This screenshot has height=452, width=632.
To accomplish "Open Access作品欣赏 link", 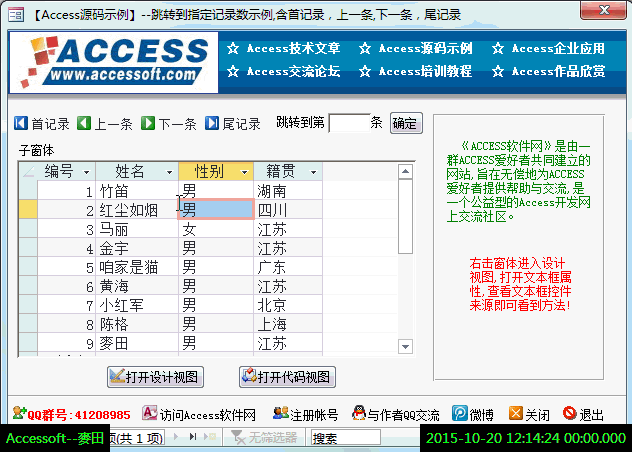I will coord(558,71).
